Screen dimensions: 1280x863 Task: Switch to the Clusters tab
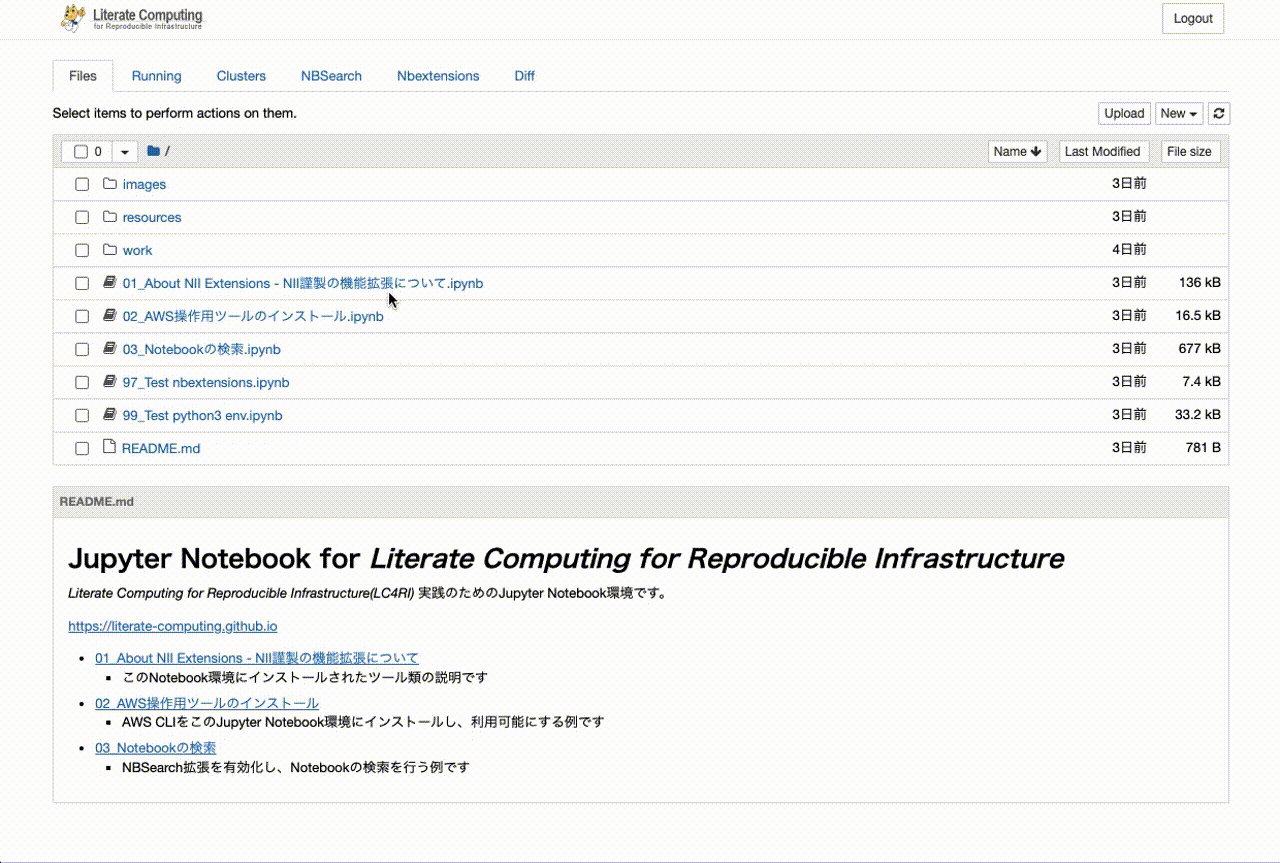tap(241, 76)
